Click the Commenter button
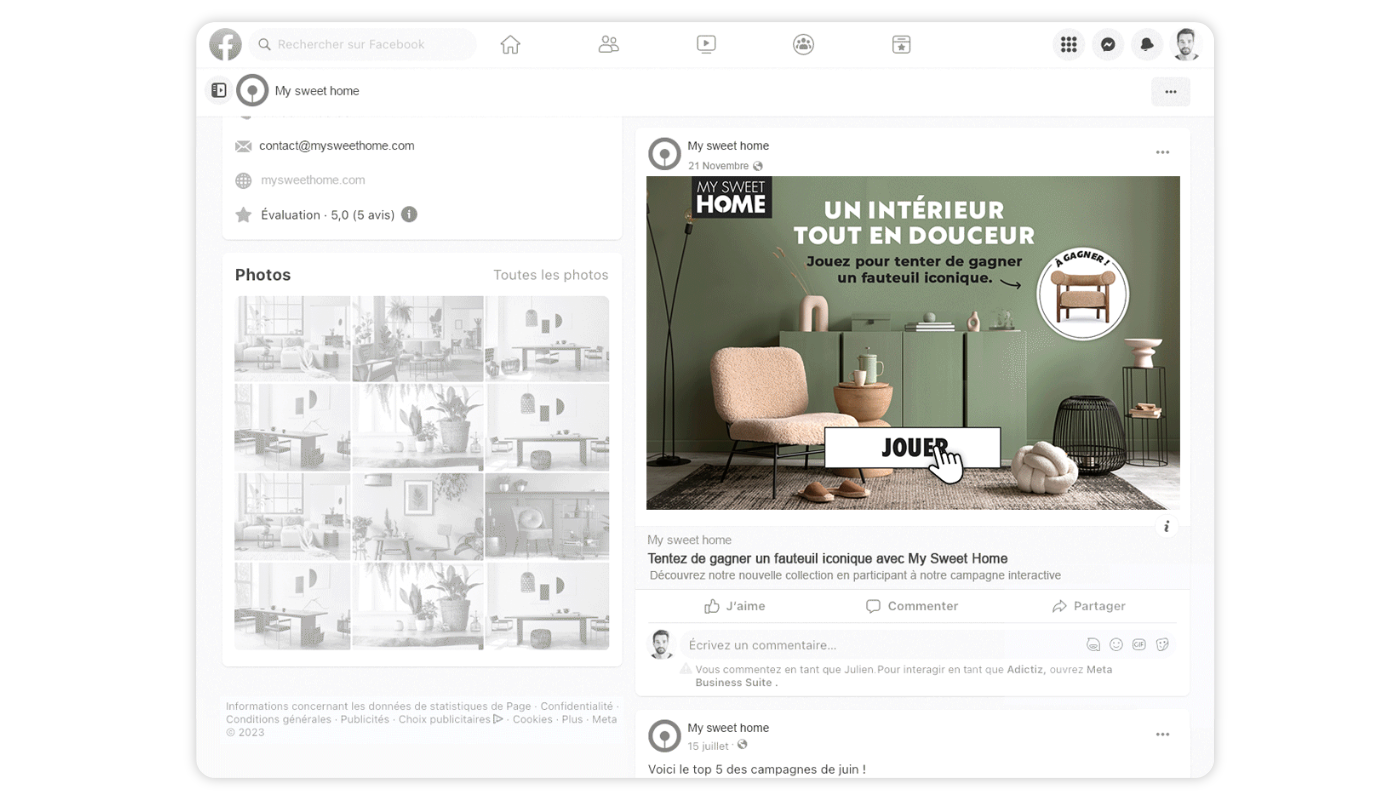The image size is (1400, 800). (x=911, y=606)
